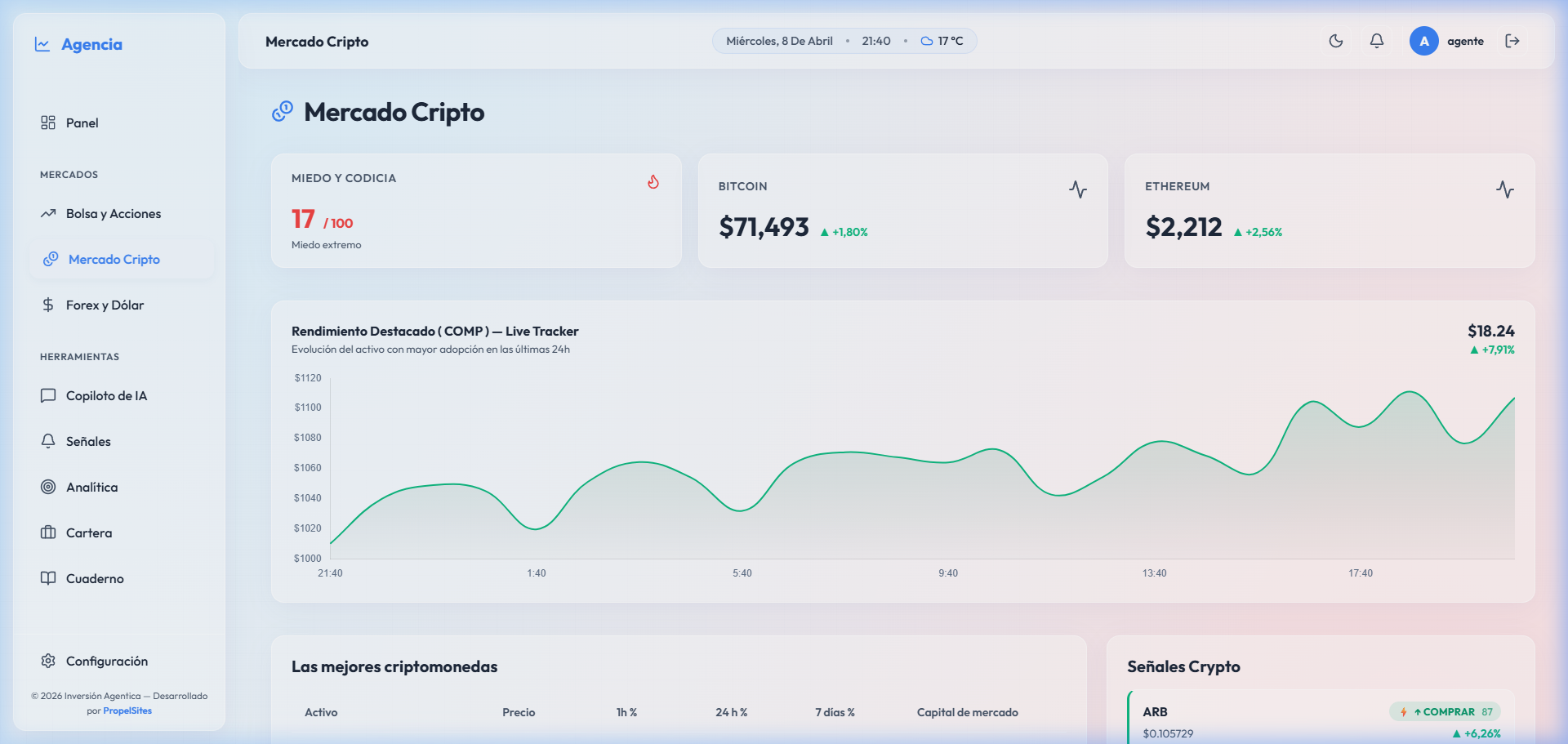Screen dimensions: 1568x744
Task: Click the pulse icon on the Bitcoin card
Action: (1078, 189)
